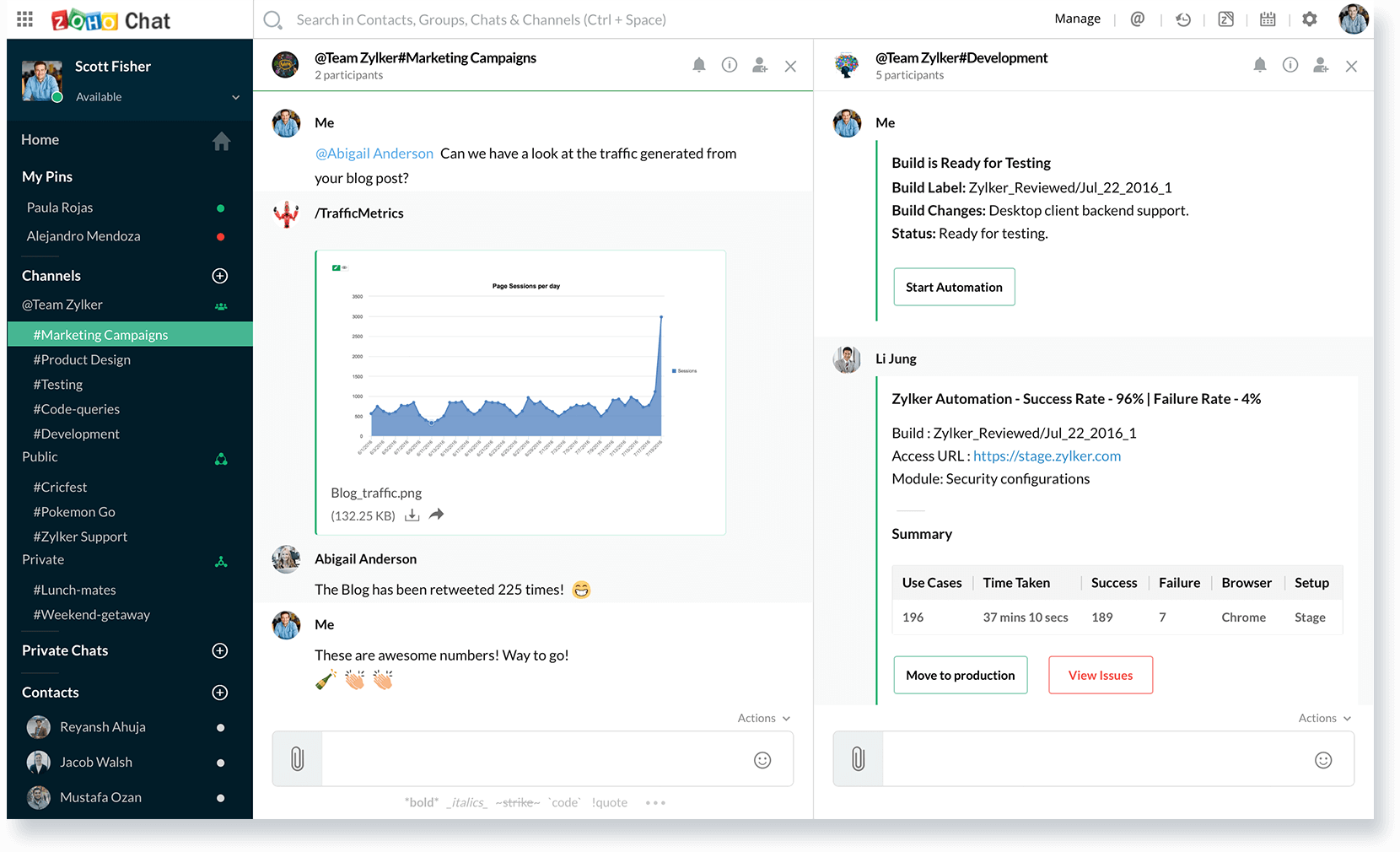
Task: Focus the search contacts and channels field
Action: pos(481,19)
